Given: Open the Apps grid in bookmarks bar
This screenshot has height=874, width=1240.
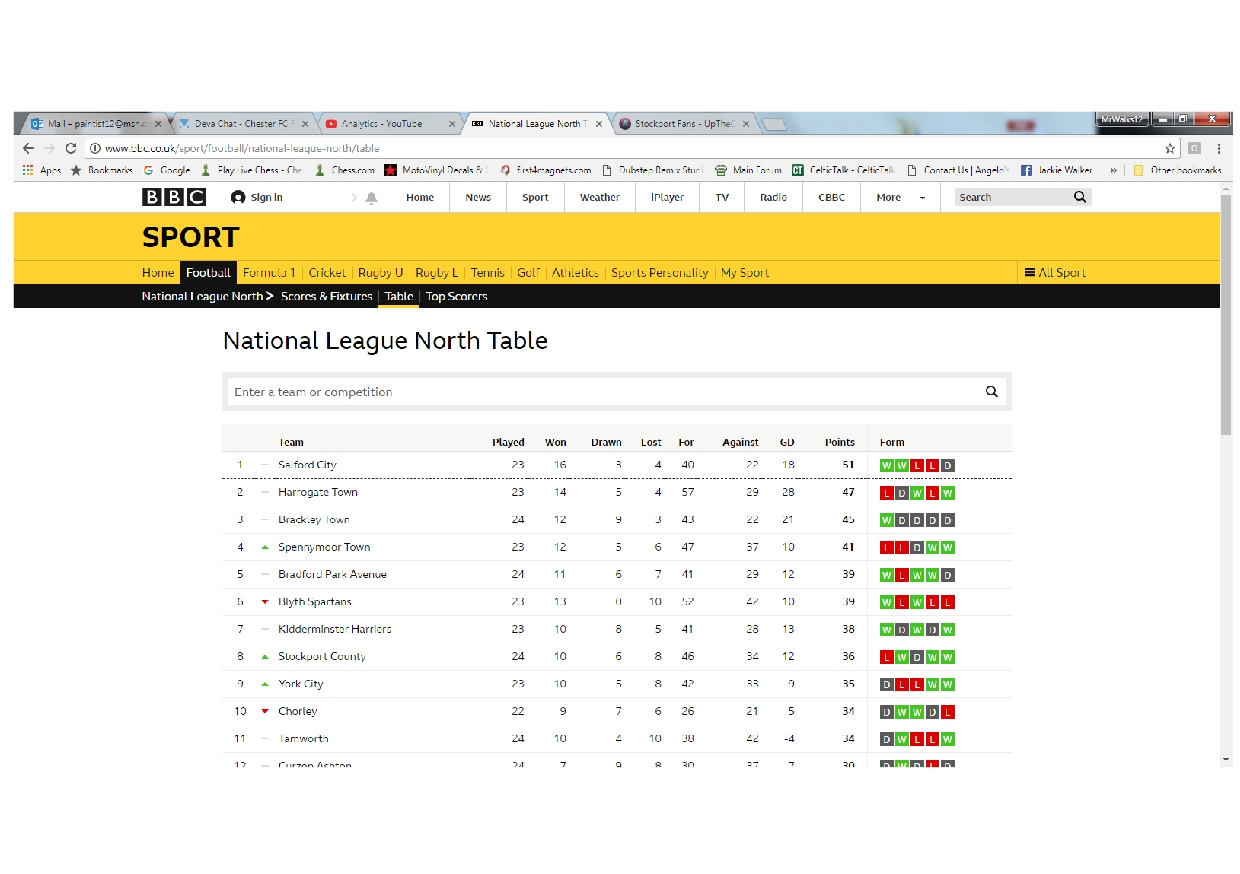Looking at the screenshot, I should click(27, 170).
